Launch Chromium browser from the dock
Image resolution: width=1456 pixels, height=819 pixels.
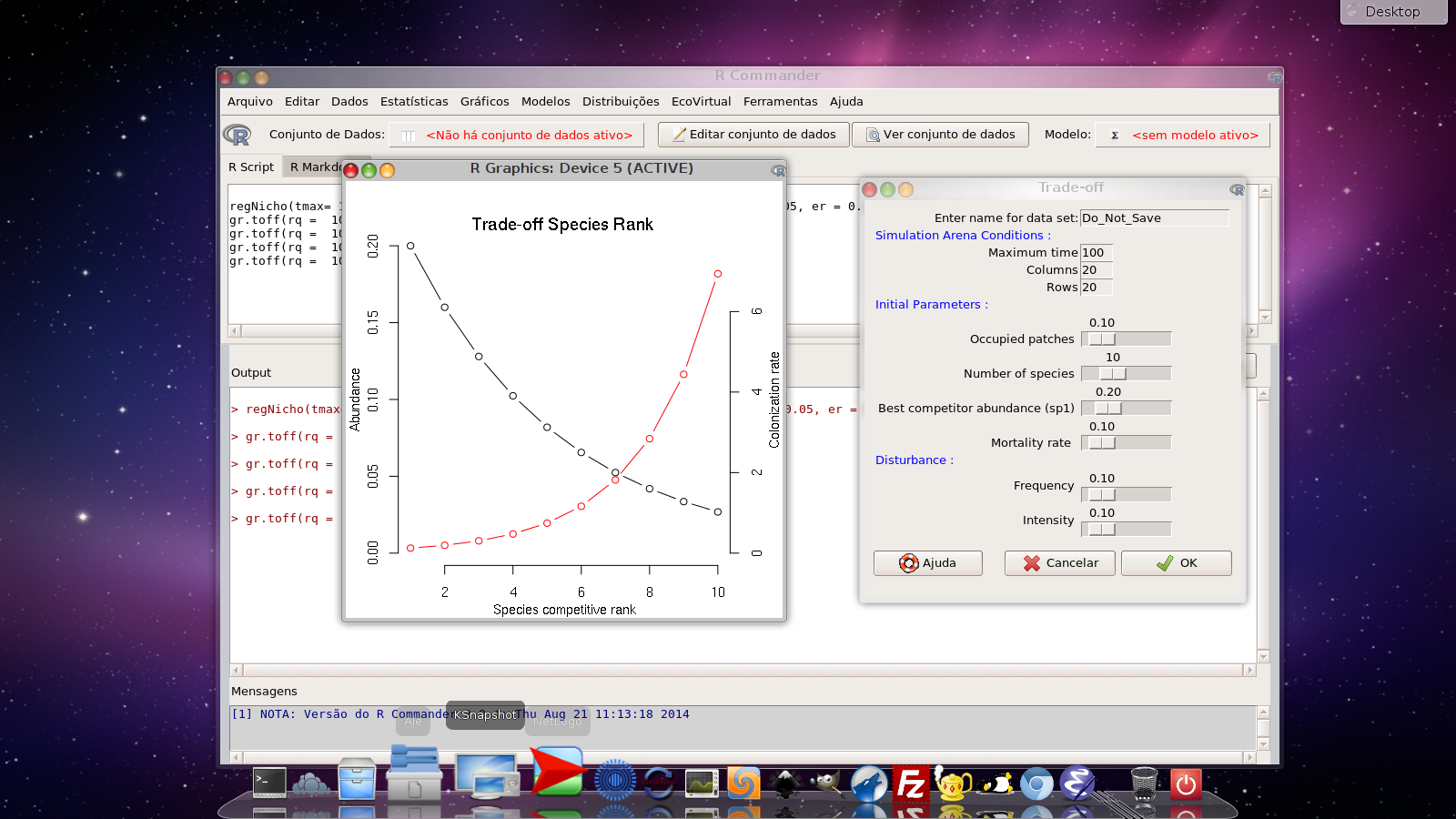[x=1036, y=784]
